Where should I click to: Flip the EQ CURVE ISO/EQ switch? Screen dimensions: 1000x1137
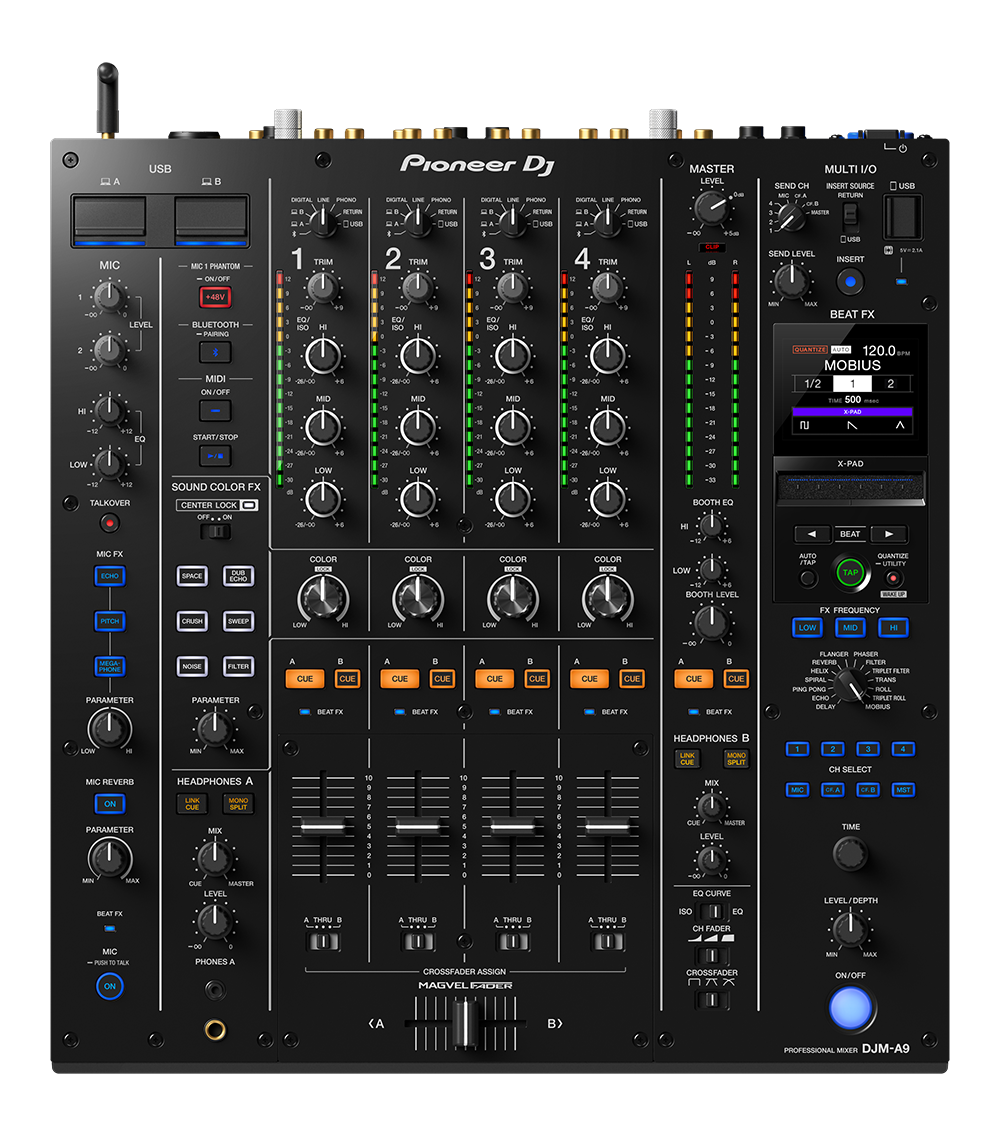712,911
